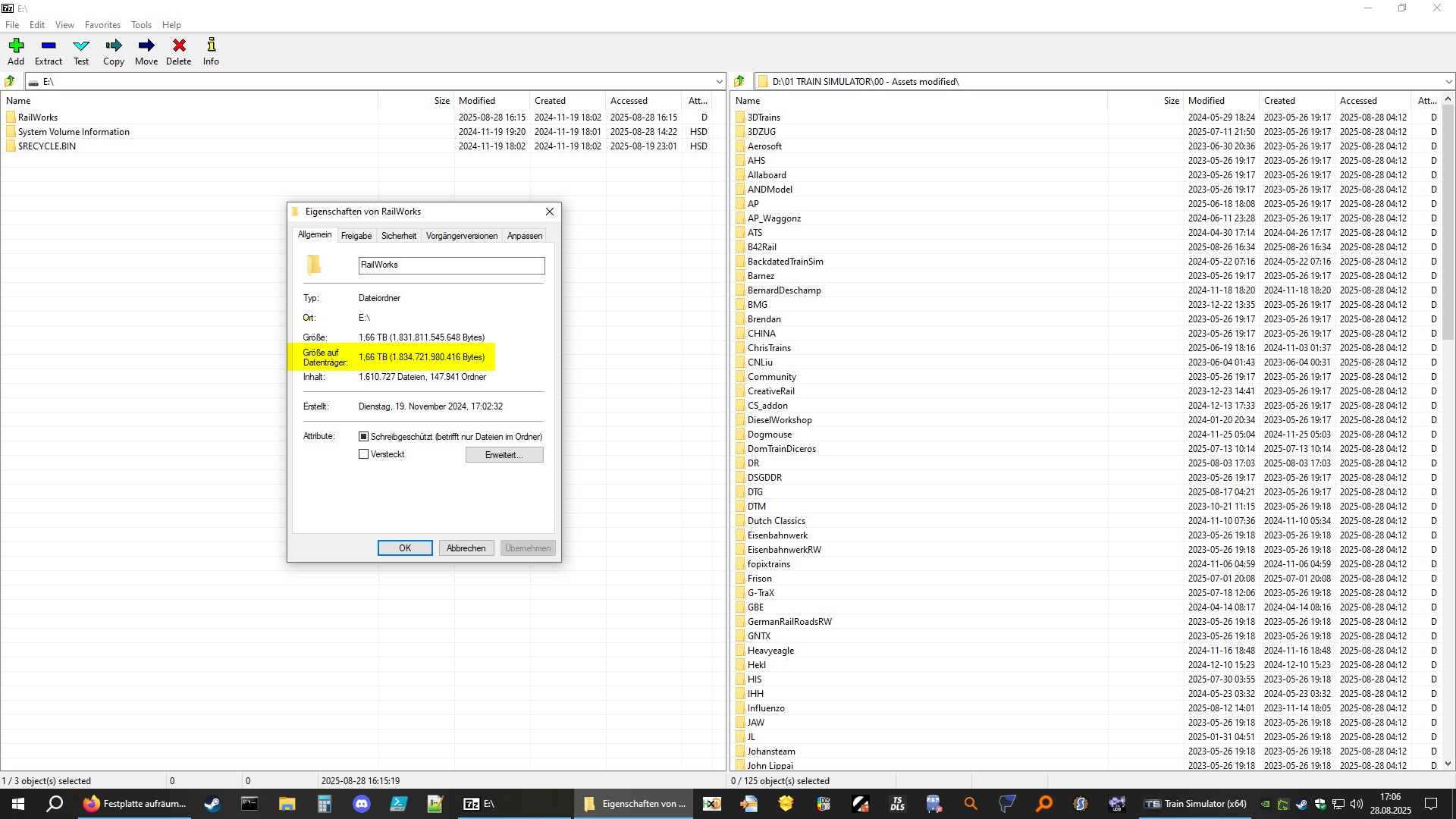This screenshot has width=1456, height=819.
Task: Click the Copy toolbar icon
Action: click(x=114, y=46)
